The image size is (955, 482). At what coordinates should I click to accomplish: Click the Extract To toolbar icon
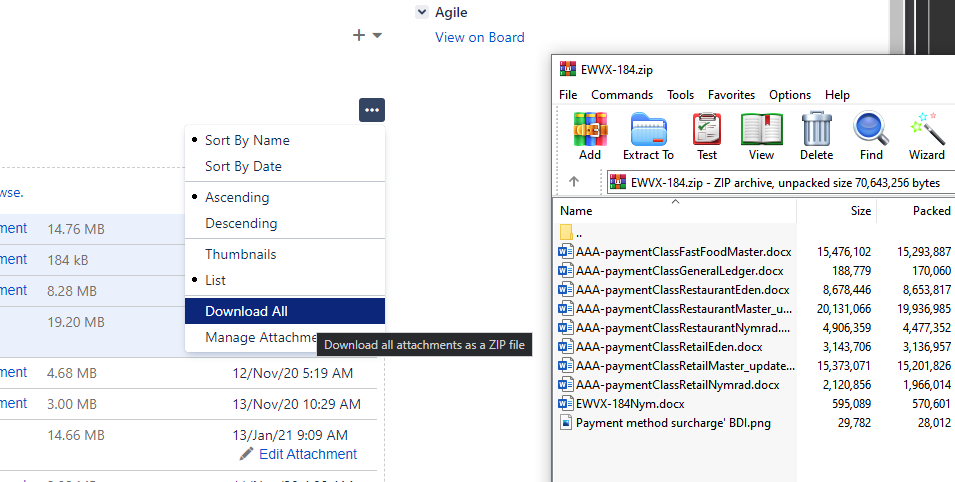[648, 136]
